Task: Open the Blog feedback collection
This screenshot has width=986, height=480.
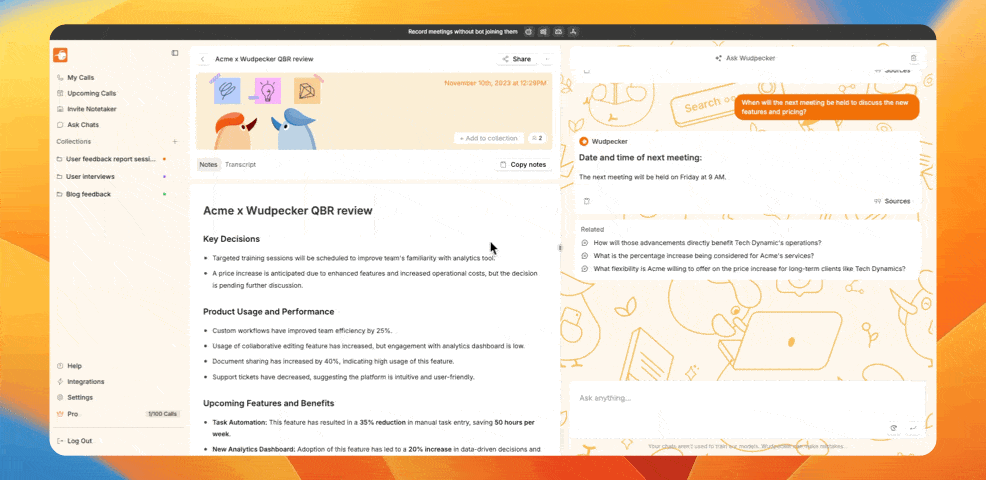Action: coord(88,194)
